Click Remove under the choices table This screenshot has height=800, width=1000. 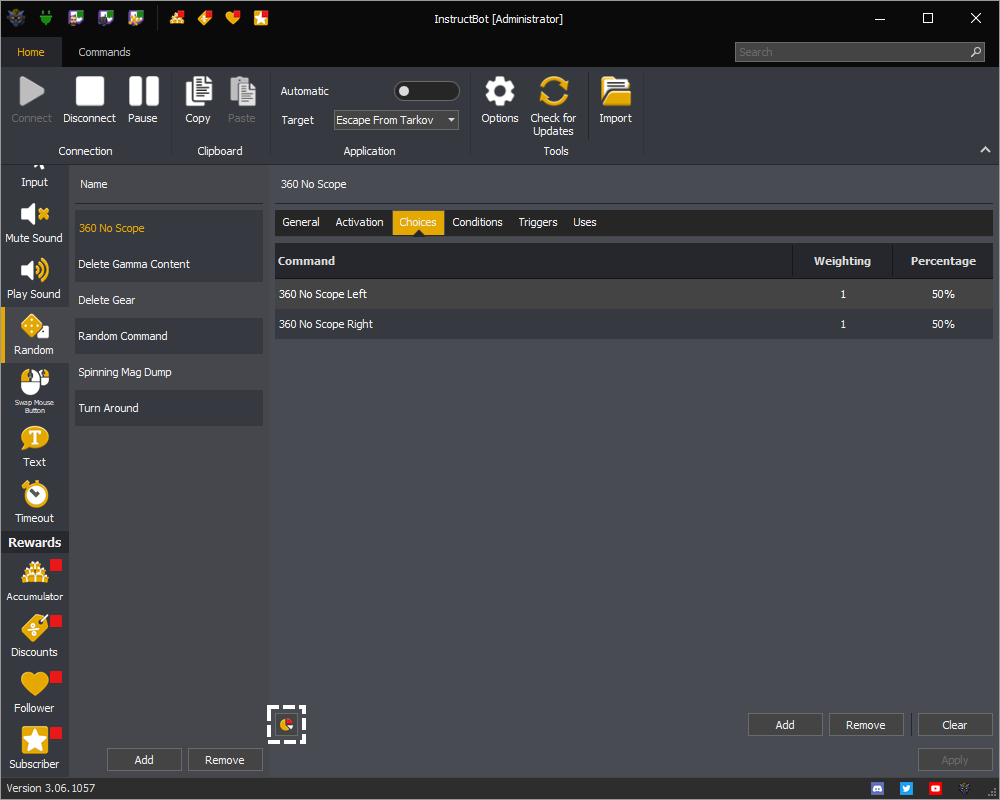click(x=865, y=725)
